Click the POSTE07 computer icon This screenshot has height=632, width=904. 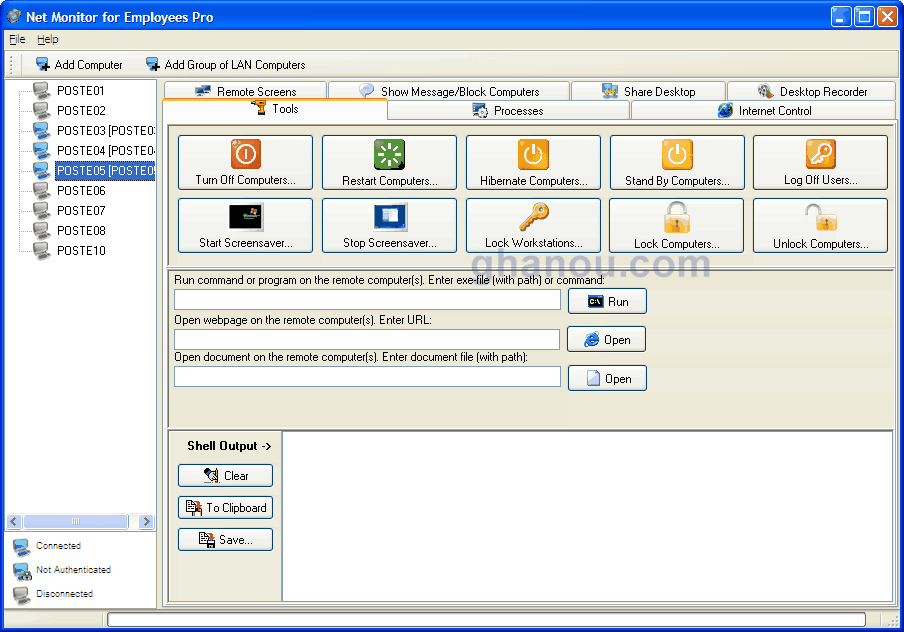click(42, 210)
